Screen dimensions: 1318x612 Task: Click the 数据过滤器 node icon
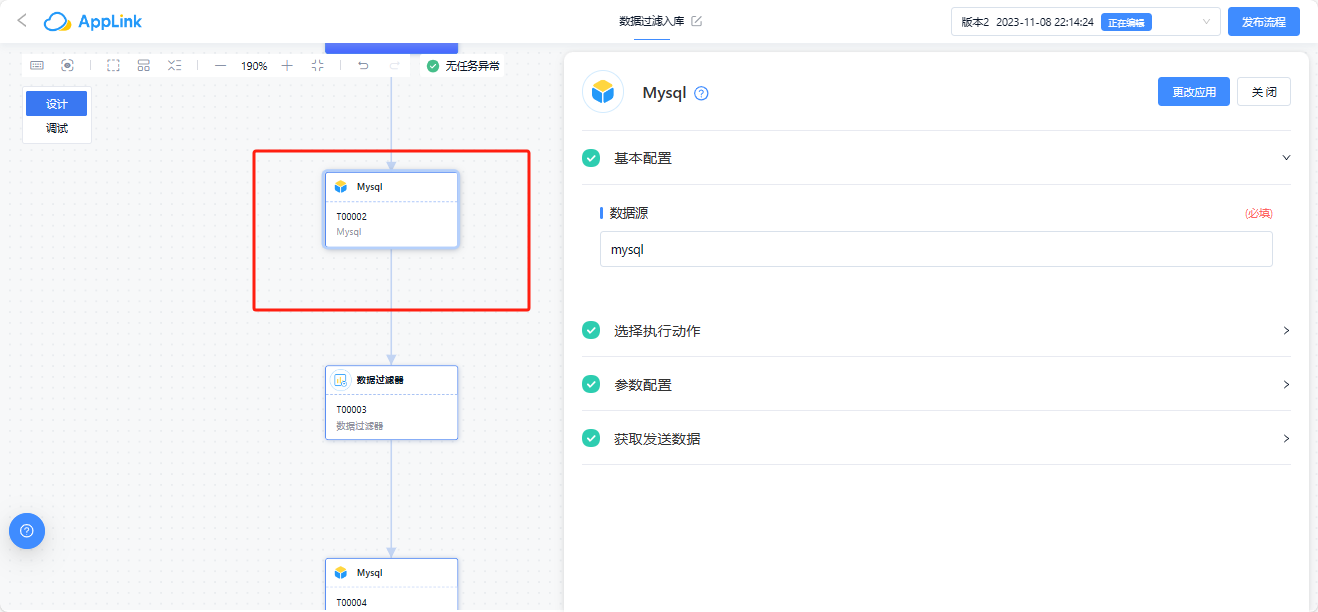click(340, 380)
